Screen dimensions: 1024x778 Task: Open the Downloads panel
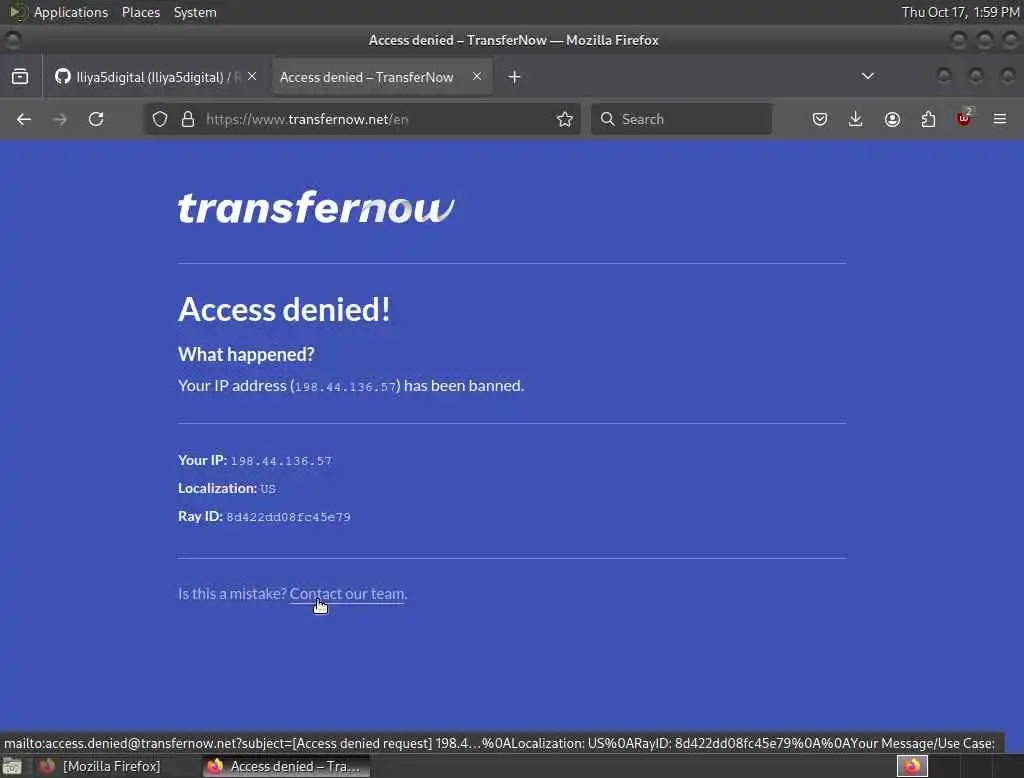click(856, 119)
